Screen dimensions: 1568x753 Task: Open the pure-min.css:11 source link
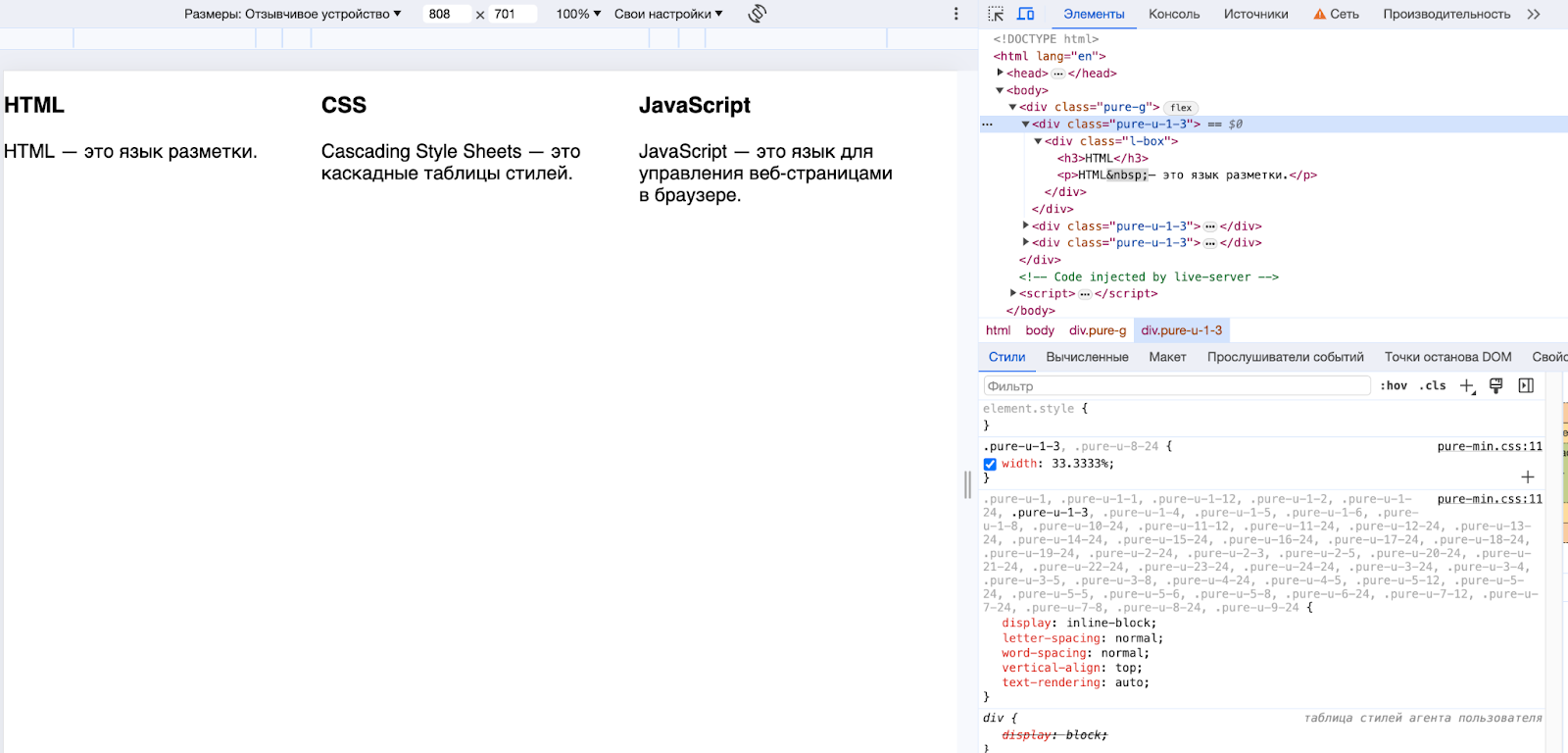[x=1489, y=447]
